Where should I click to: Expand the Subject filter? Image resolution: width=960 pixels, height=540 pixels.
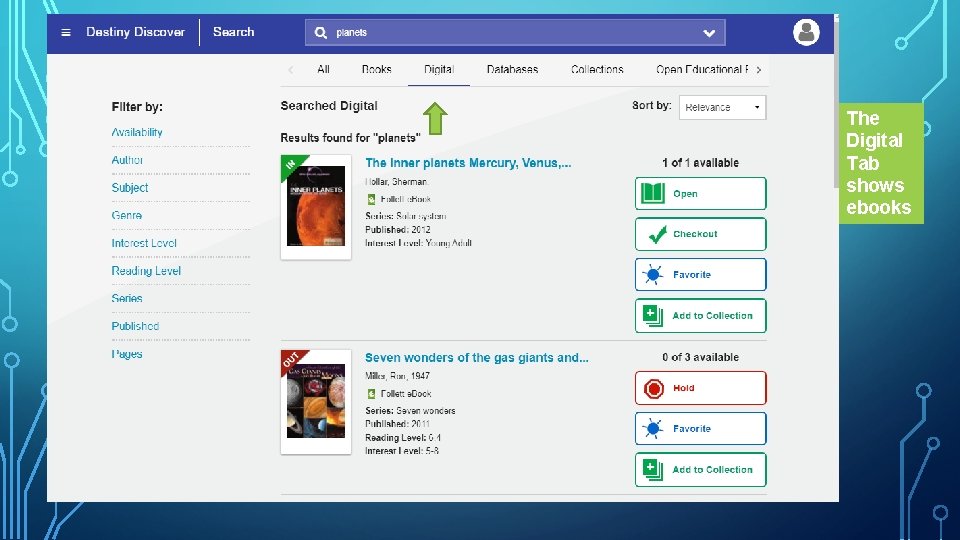(x=130, y=188)
